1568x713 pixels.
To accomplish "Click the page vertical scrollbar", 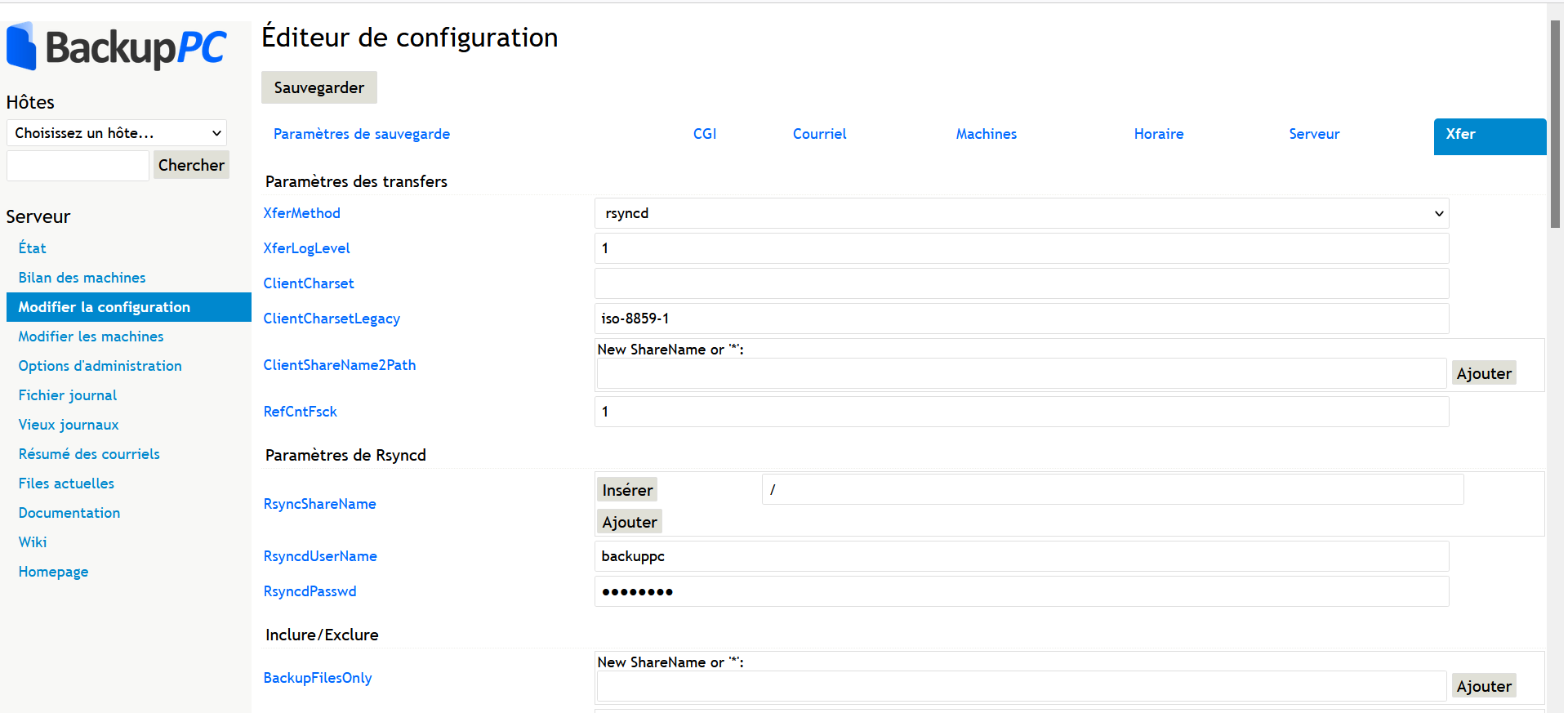I will coord(1555,123).
